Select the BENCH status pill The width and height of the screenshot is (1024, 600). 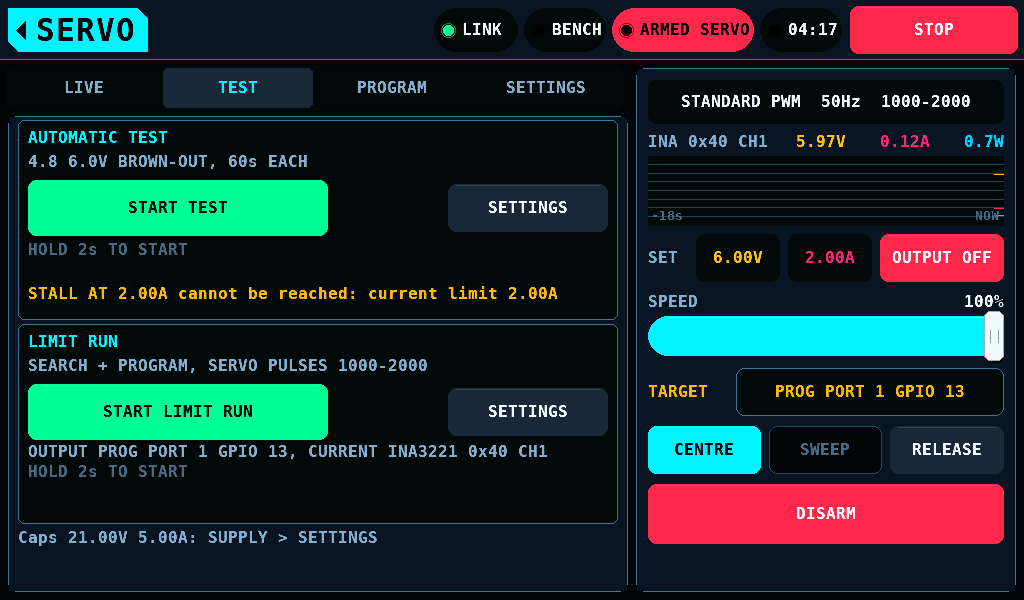566,30
